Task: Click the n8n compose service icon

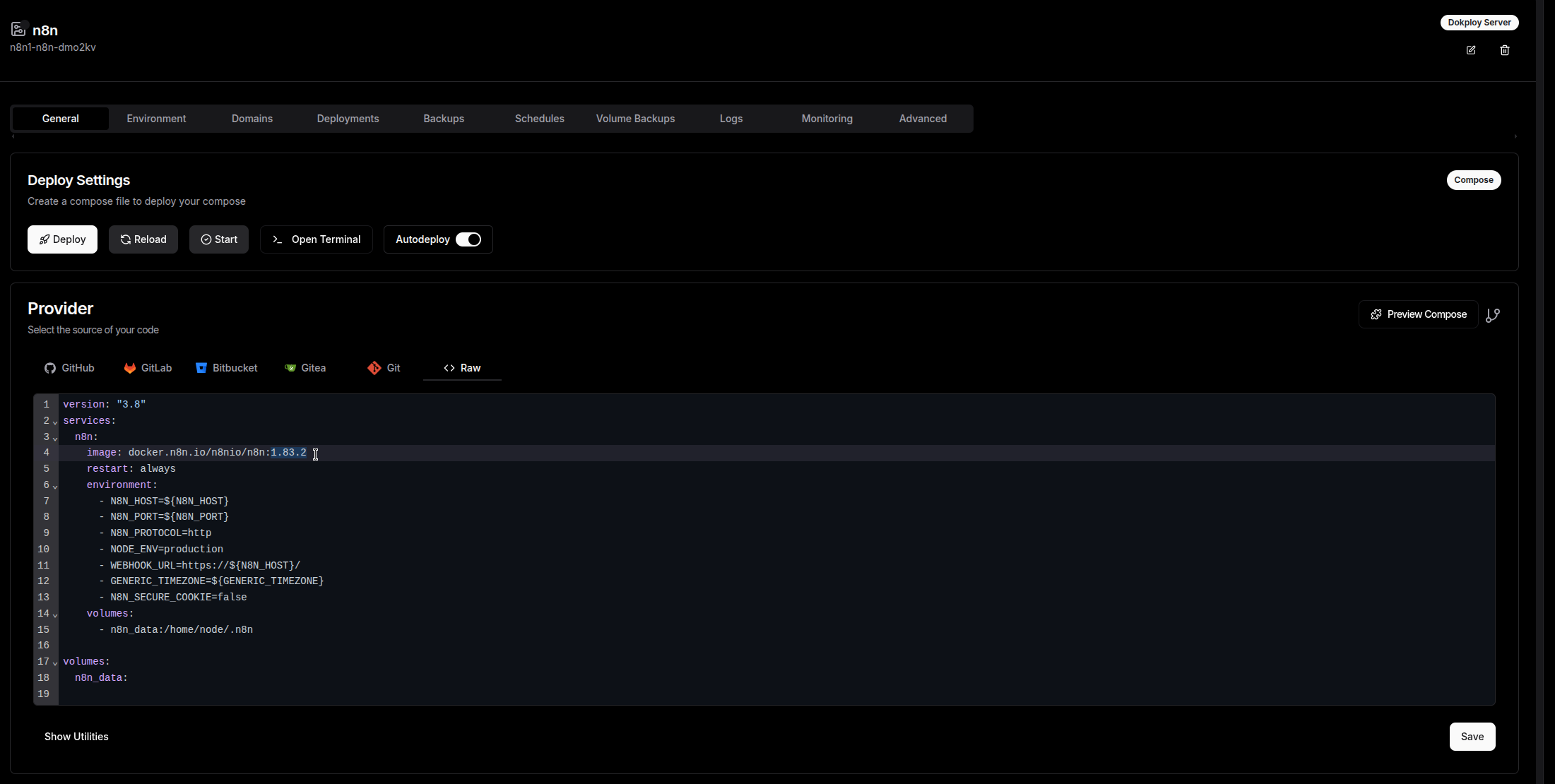Action: click(x=18, y=29)
